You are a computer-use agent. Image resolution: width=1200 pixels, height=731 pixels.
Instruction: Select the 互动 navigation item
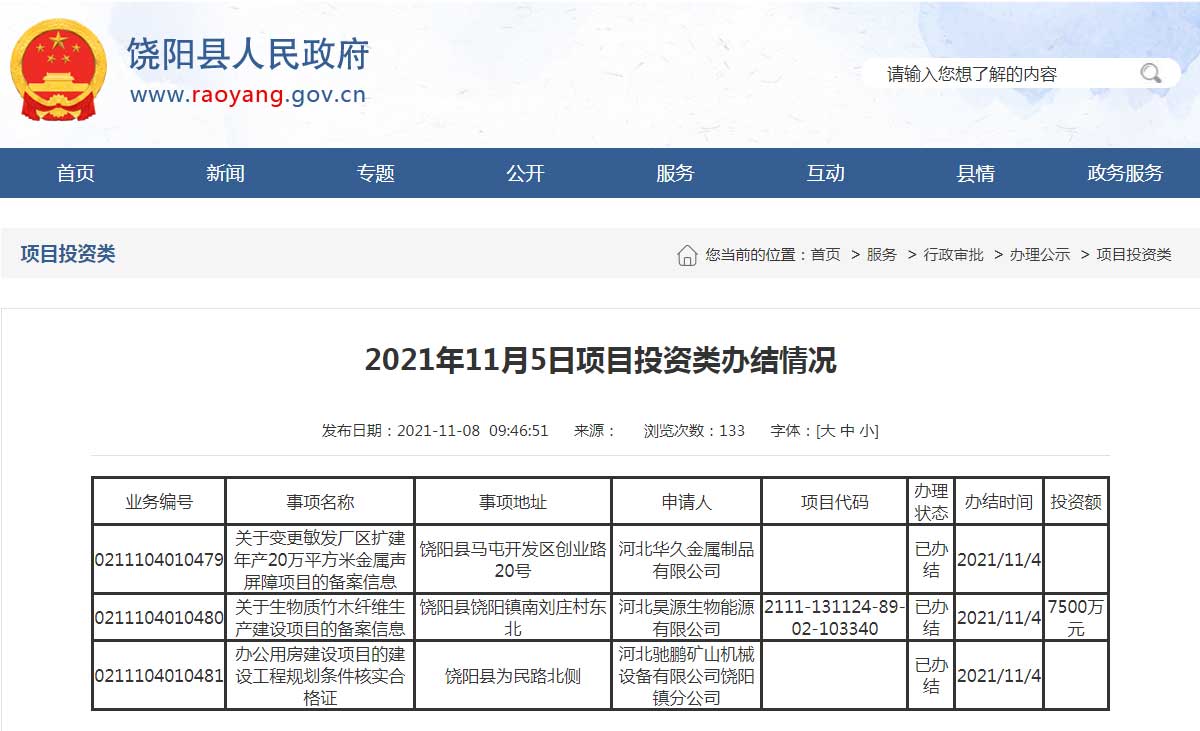825,173
